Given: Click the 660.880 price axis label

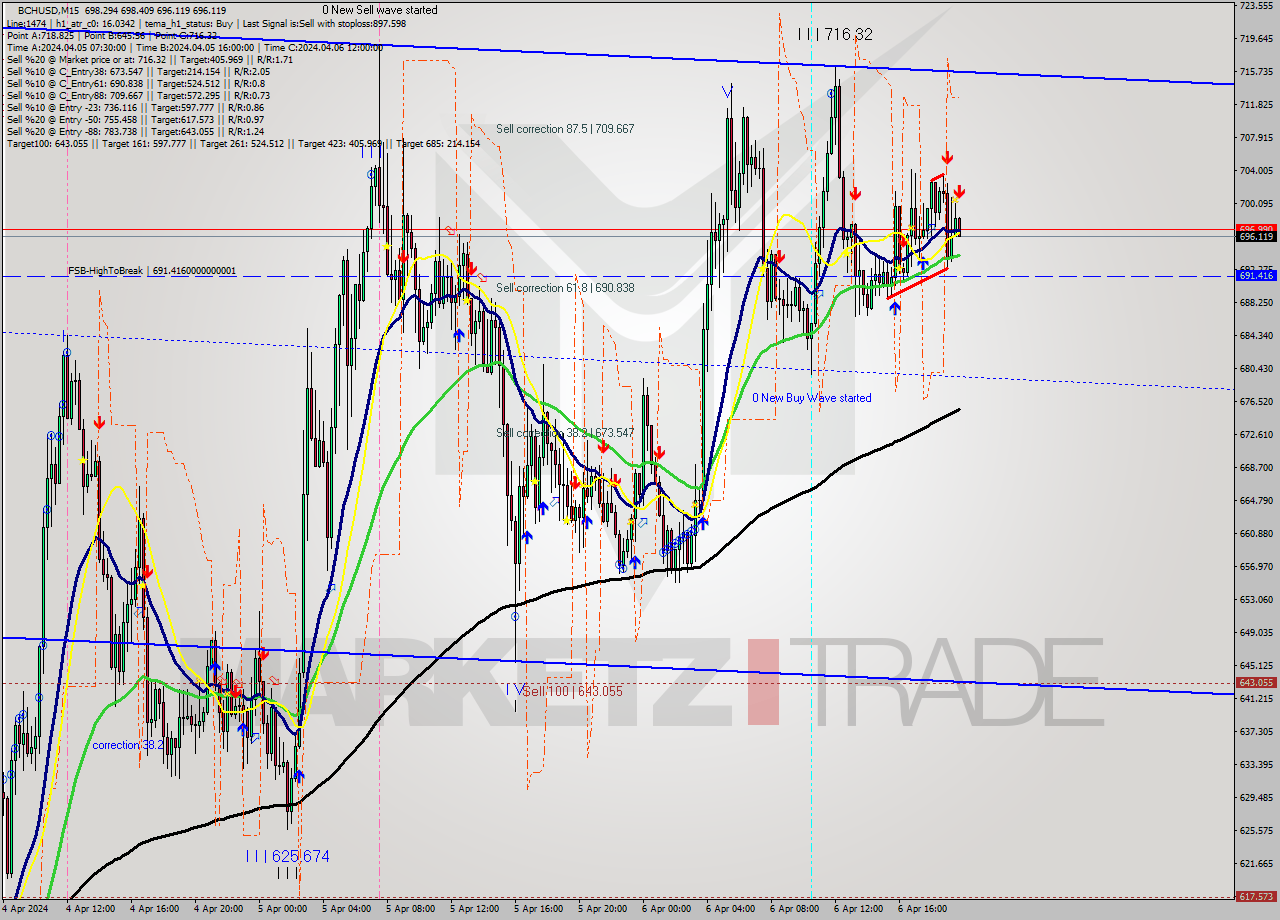Looking at the screenshot, I should point(1256,534).
